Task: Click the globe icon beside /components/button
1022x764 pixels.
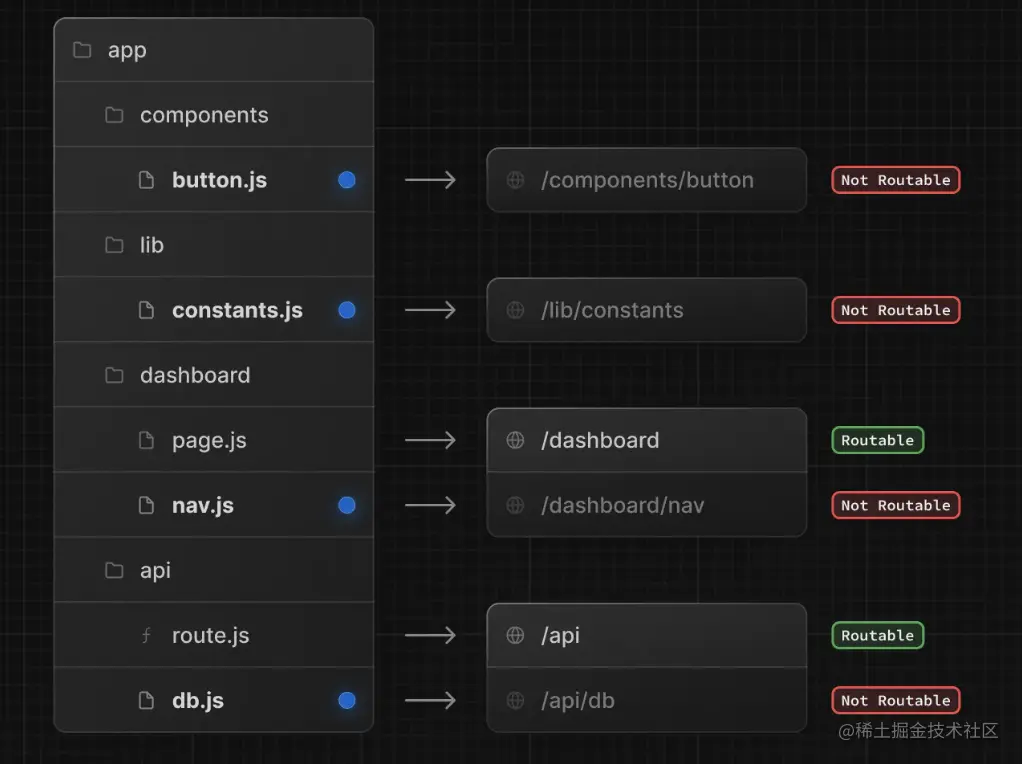Action: (x=516, y=180)
